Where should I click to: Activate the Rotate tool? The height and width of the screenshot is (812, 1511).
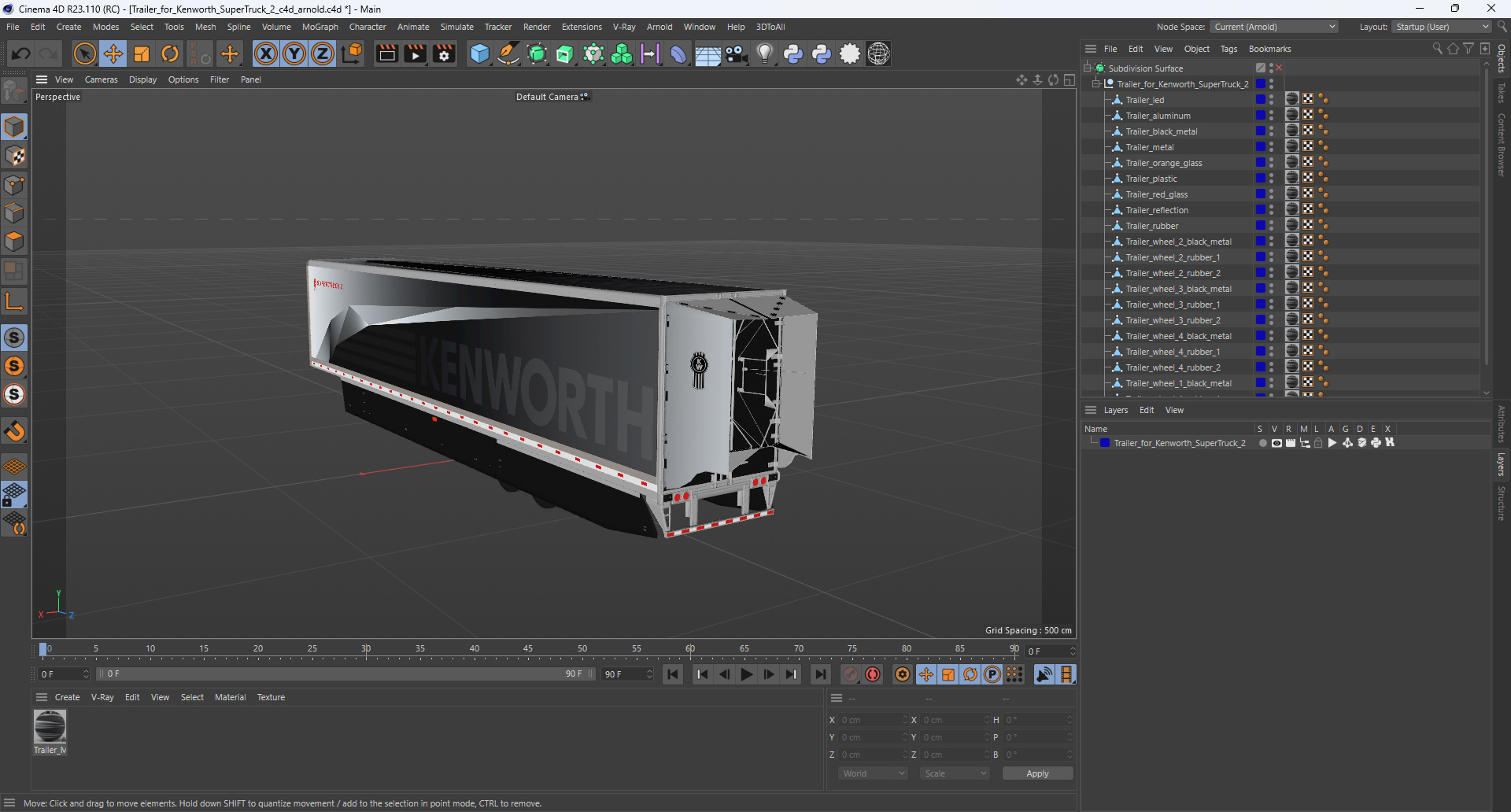[x=170, y=54]
